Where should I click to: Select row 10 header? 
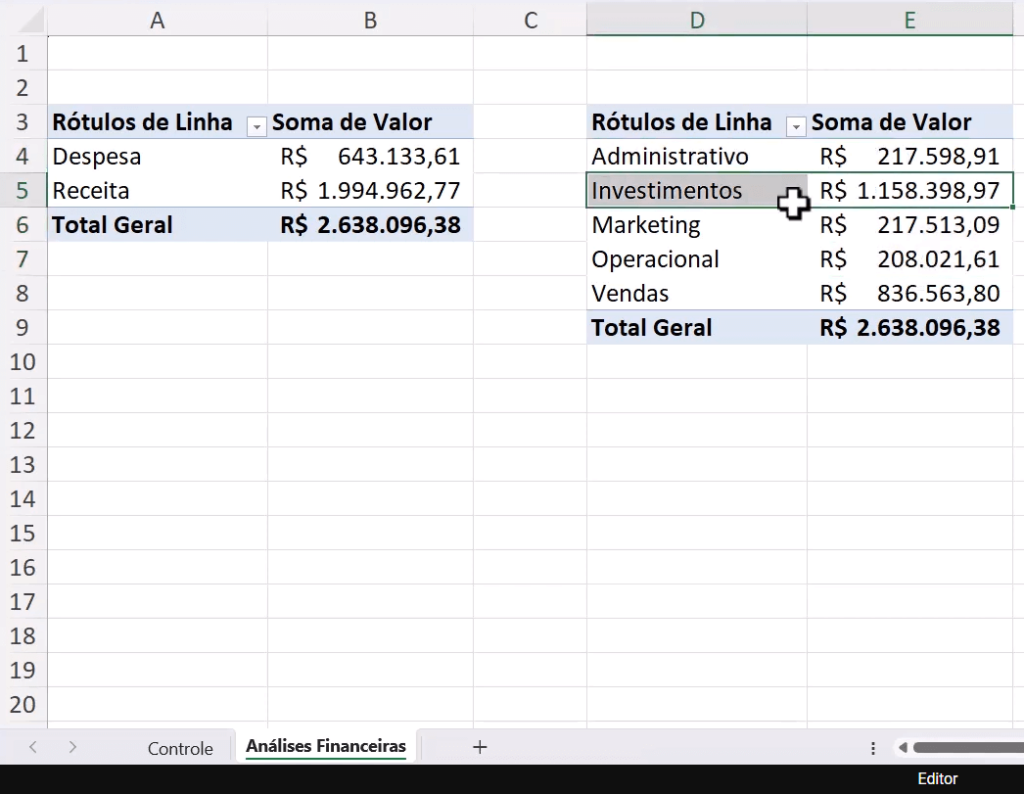coord(23,362)
